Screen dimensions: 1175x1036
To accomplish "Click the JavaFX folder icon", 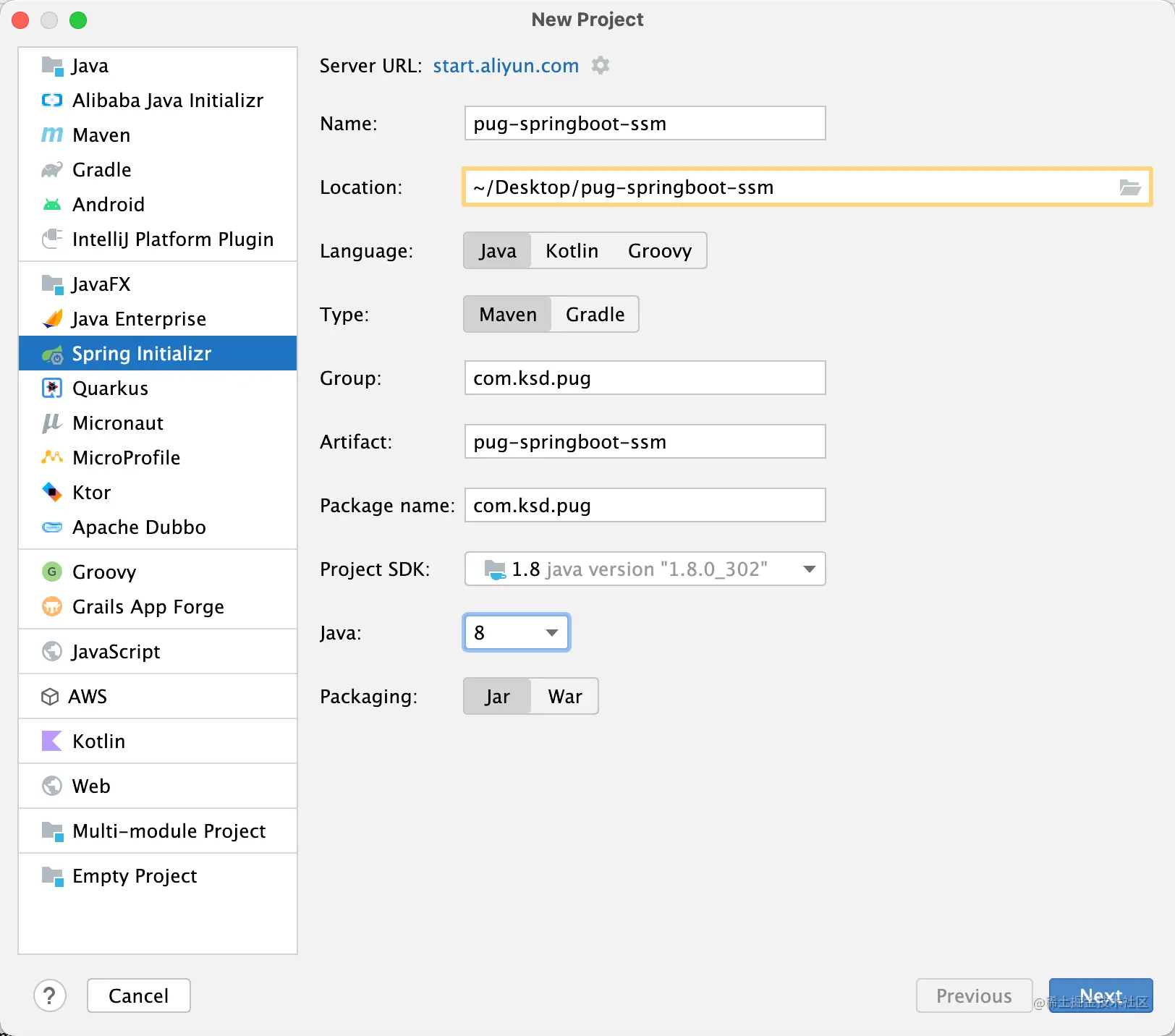I will tap(52, 284).
